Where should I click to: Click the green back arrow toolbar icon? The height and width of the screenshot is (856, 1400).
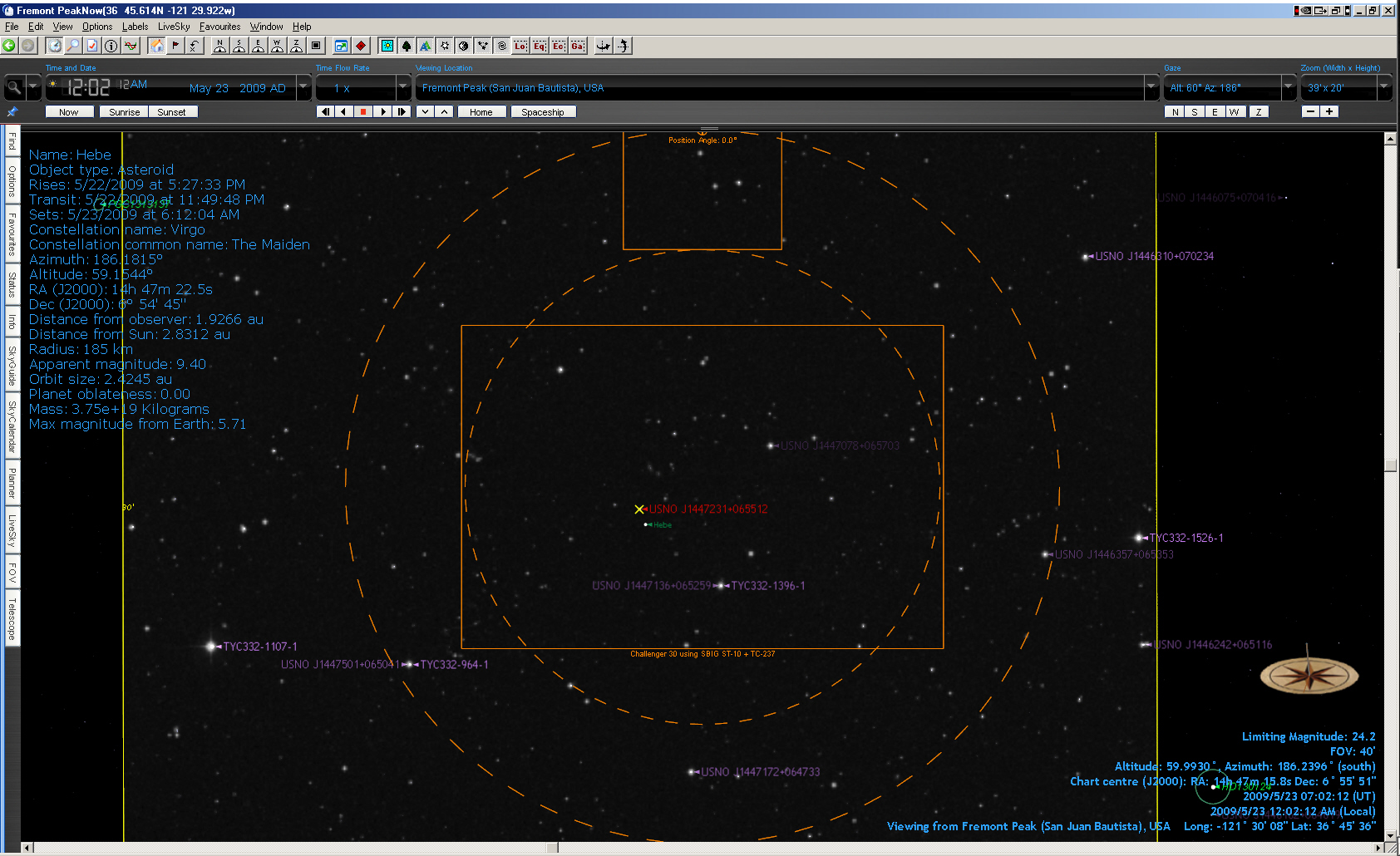tap(9, 46)
